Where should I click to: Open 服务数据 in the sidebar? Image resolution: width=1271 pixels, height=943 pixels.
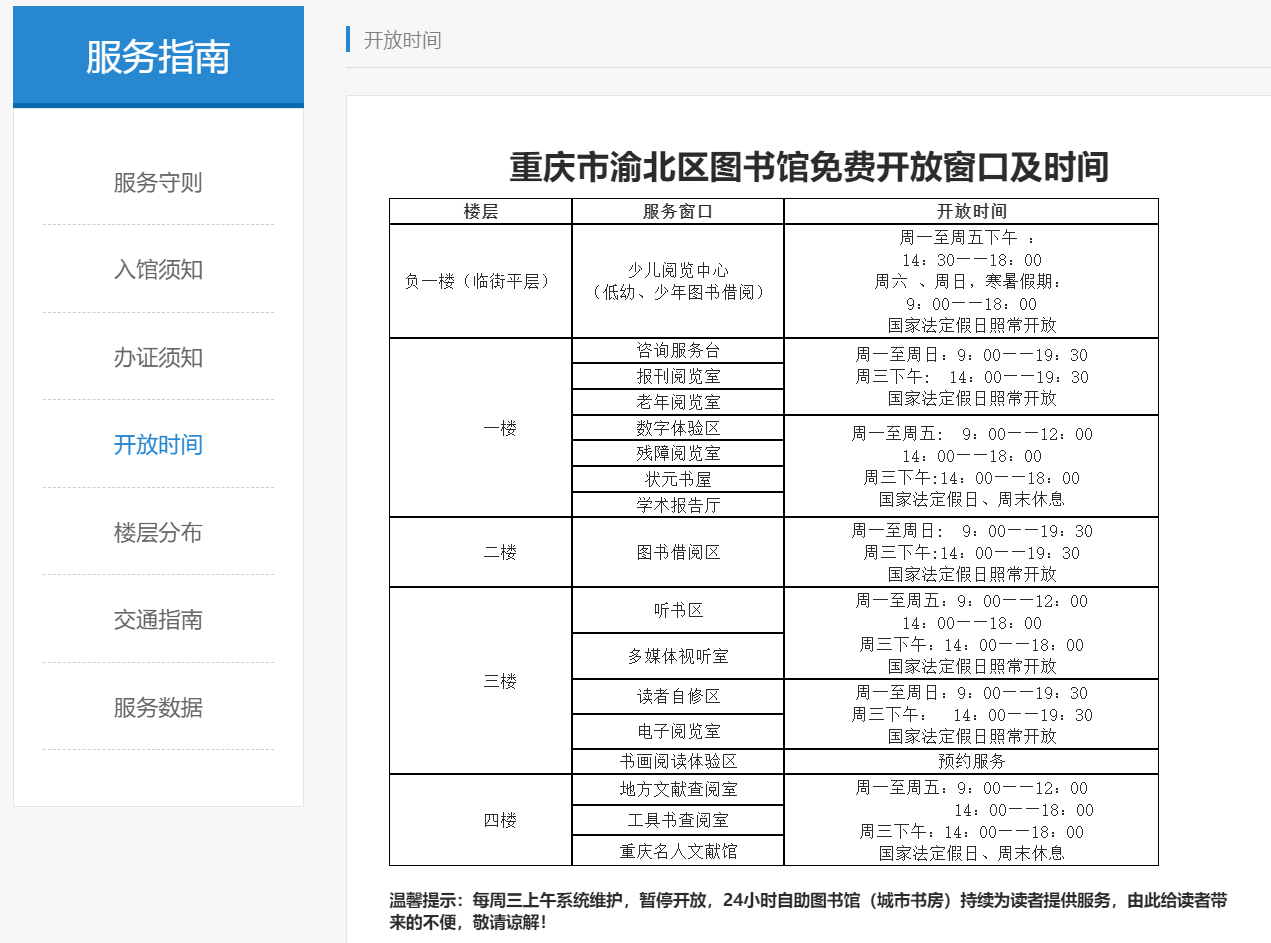(158, 708)
